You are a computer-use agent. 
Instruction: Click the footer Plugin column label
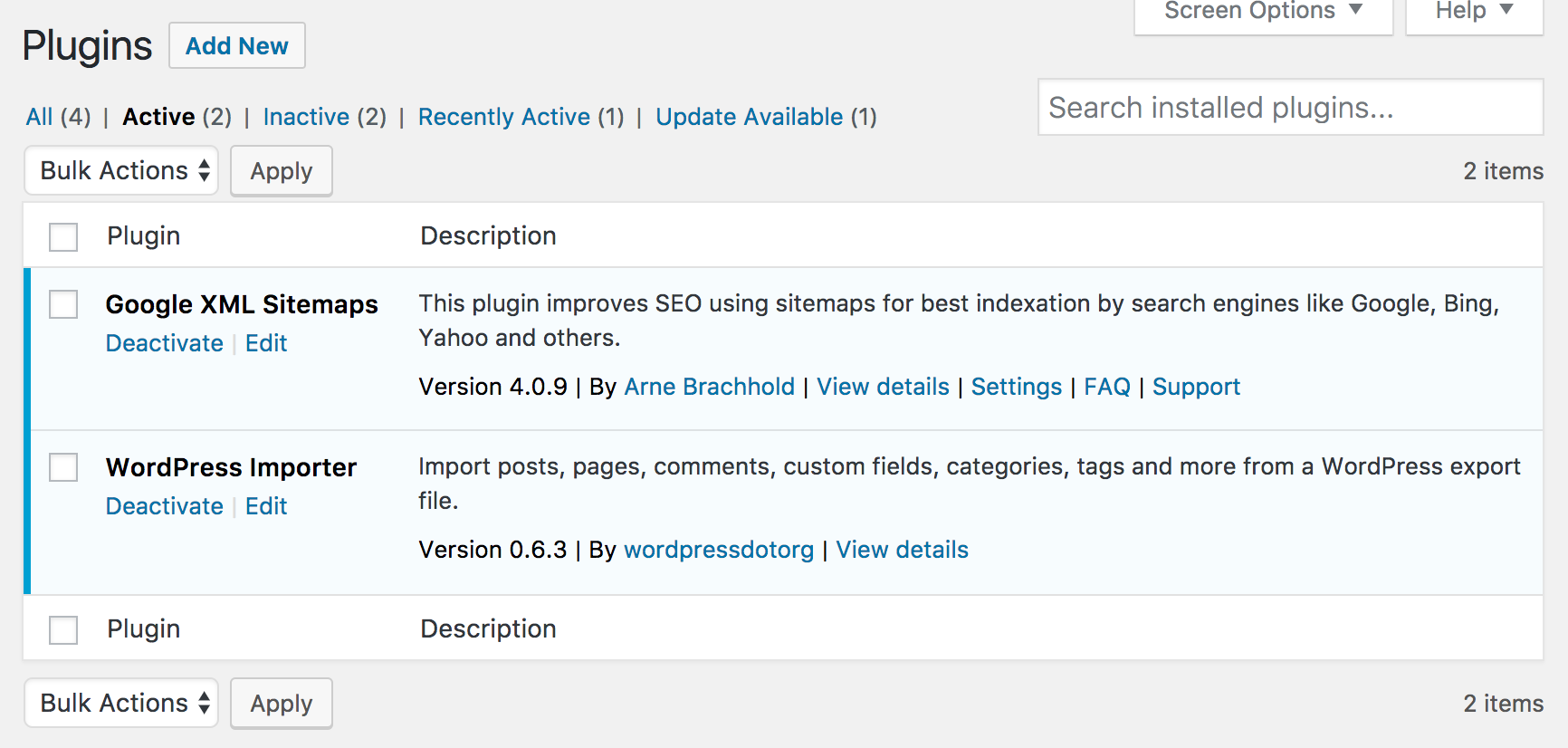pos(143,628)
